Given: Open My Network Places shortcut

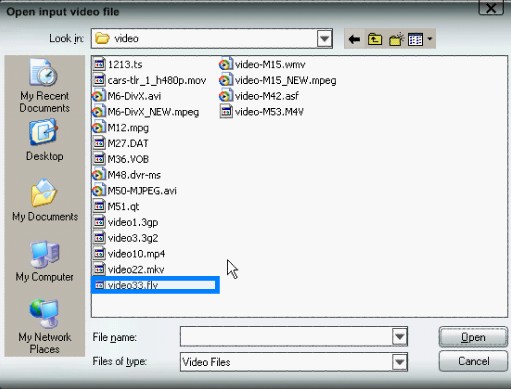Looking at the screenshot, I should click(44, 327).
